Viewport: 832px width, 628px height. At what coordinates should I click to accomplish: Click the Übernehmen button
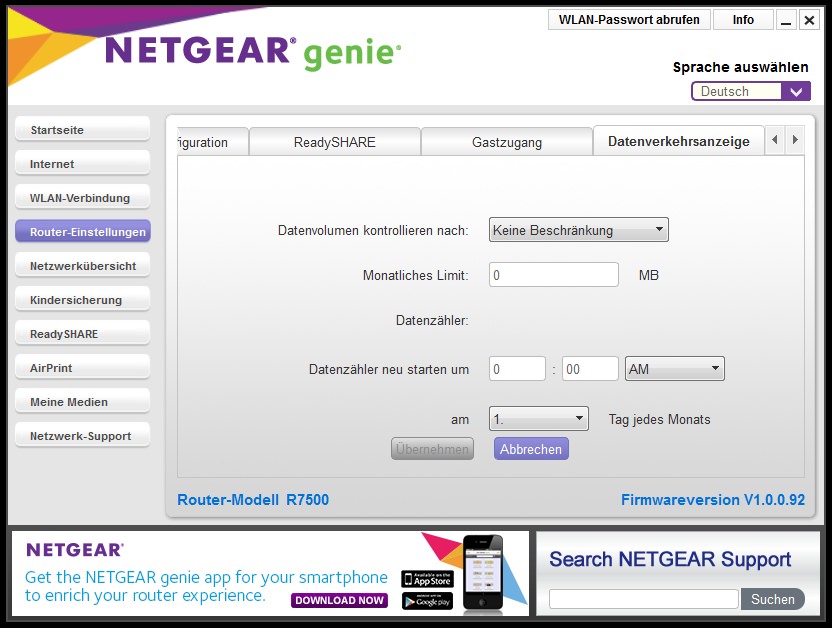pos(432,449)
